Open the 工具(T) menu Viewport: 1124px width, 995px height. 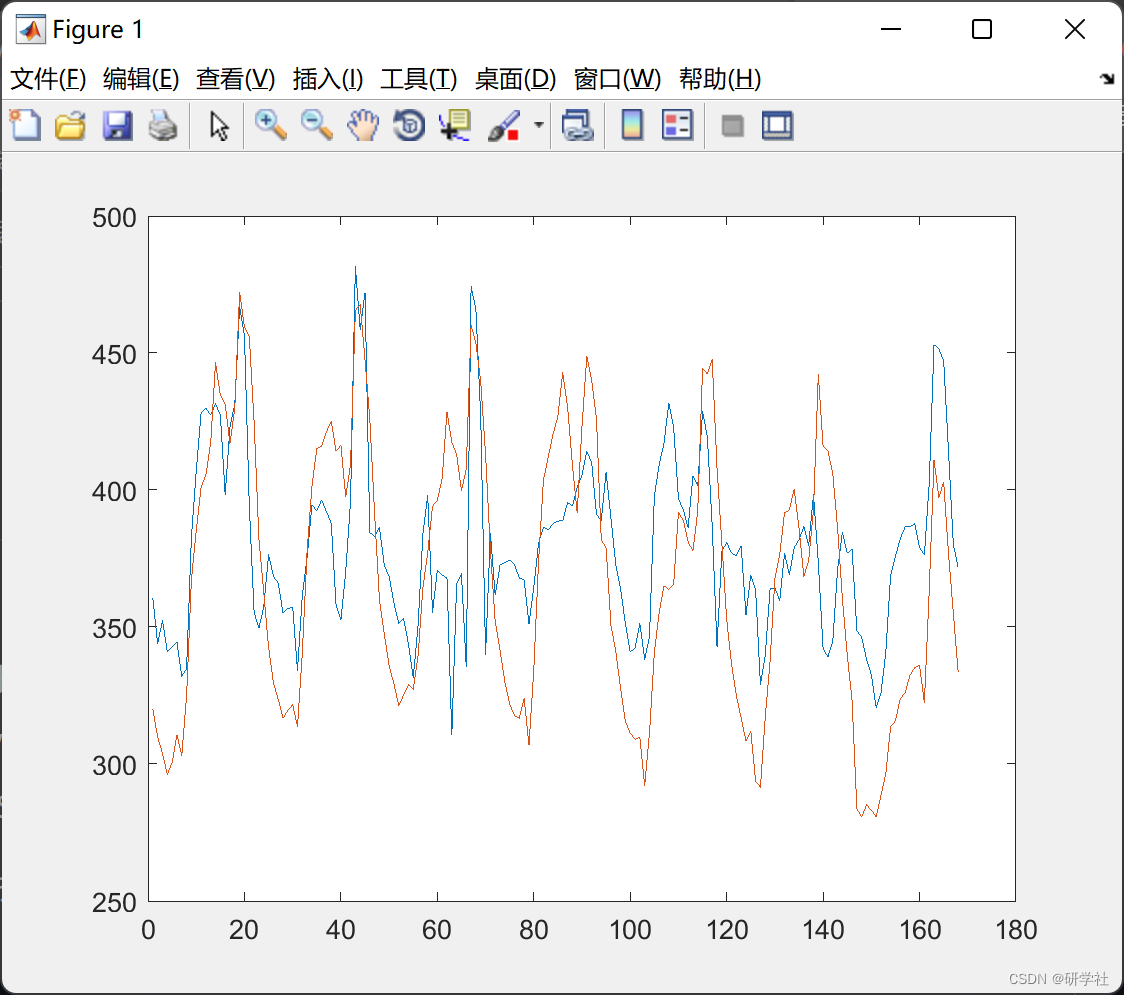click(418, 78)
